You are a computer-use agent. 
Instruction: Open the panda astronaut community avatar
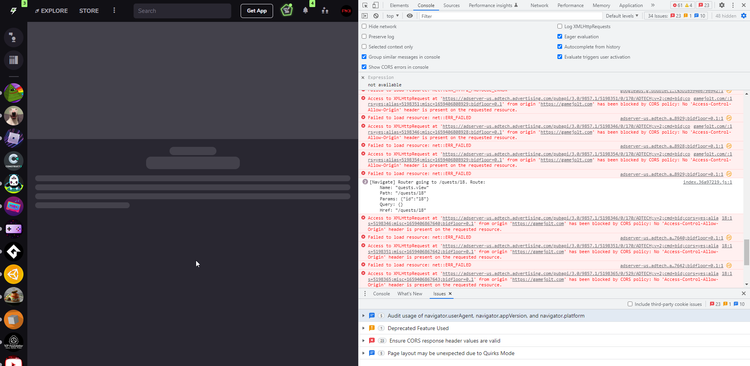(x=14, y=184)
